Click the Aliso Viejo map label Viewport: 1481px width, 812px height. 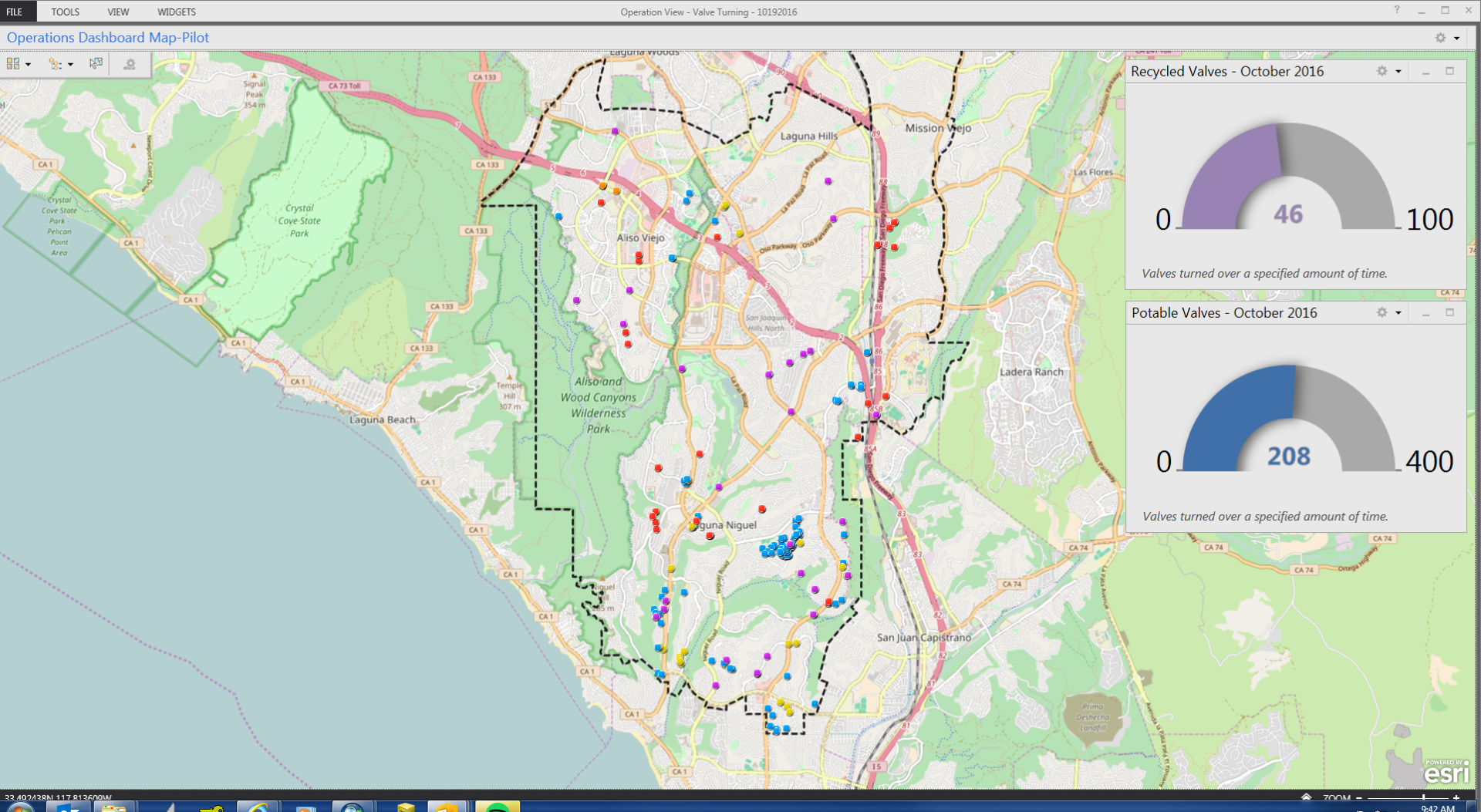pos(640,238)
